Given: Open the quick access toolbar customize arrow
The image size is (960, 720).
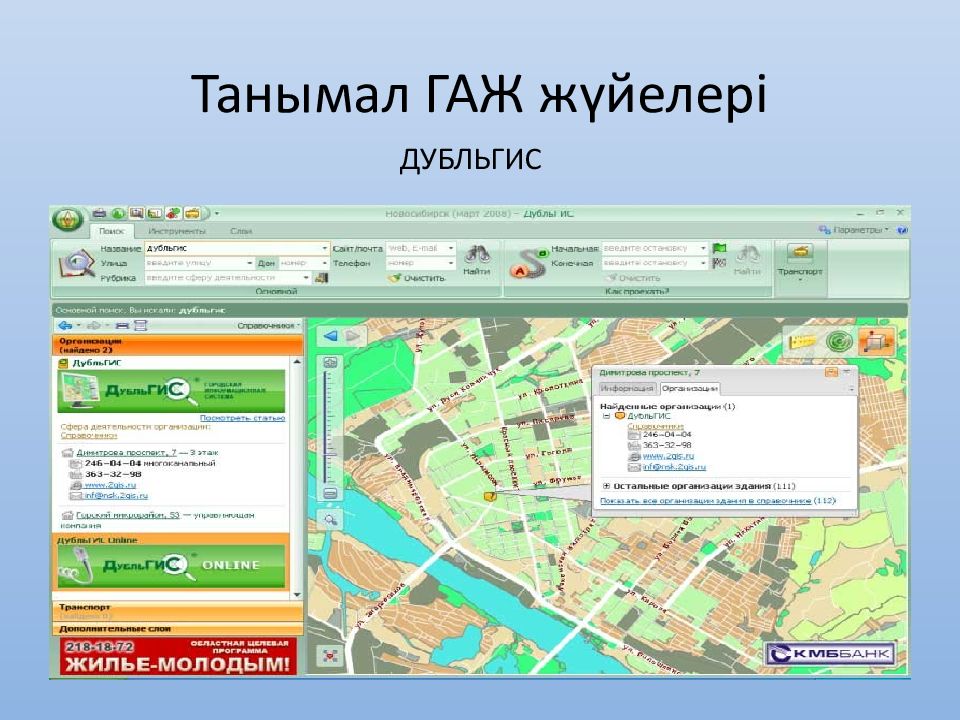Looking at the screenshot, I should pyautogui.click(x=217, y=214).
